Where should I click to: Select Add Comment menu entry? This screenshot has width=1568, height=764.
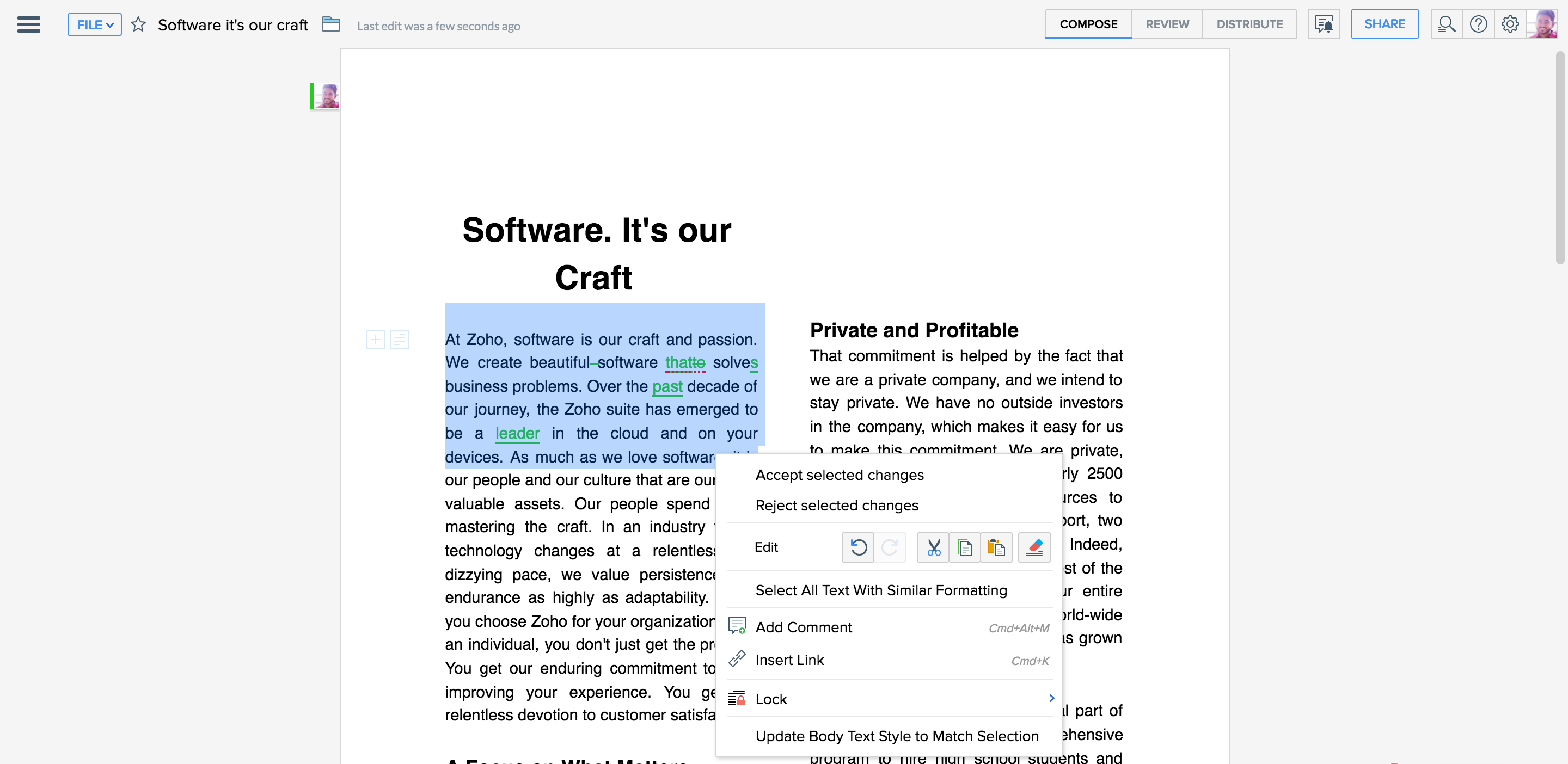coord(804,627)
